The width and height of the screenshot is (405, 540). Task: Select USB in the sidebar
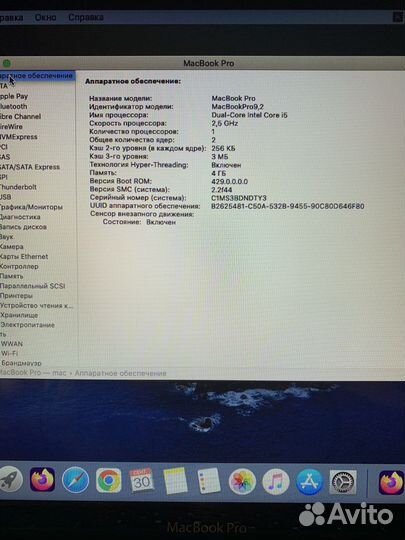6,197
